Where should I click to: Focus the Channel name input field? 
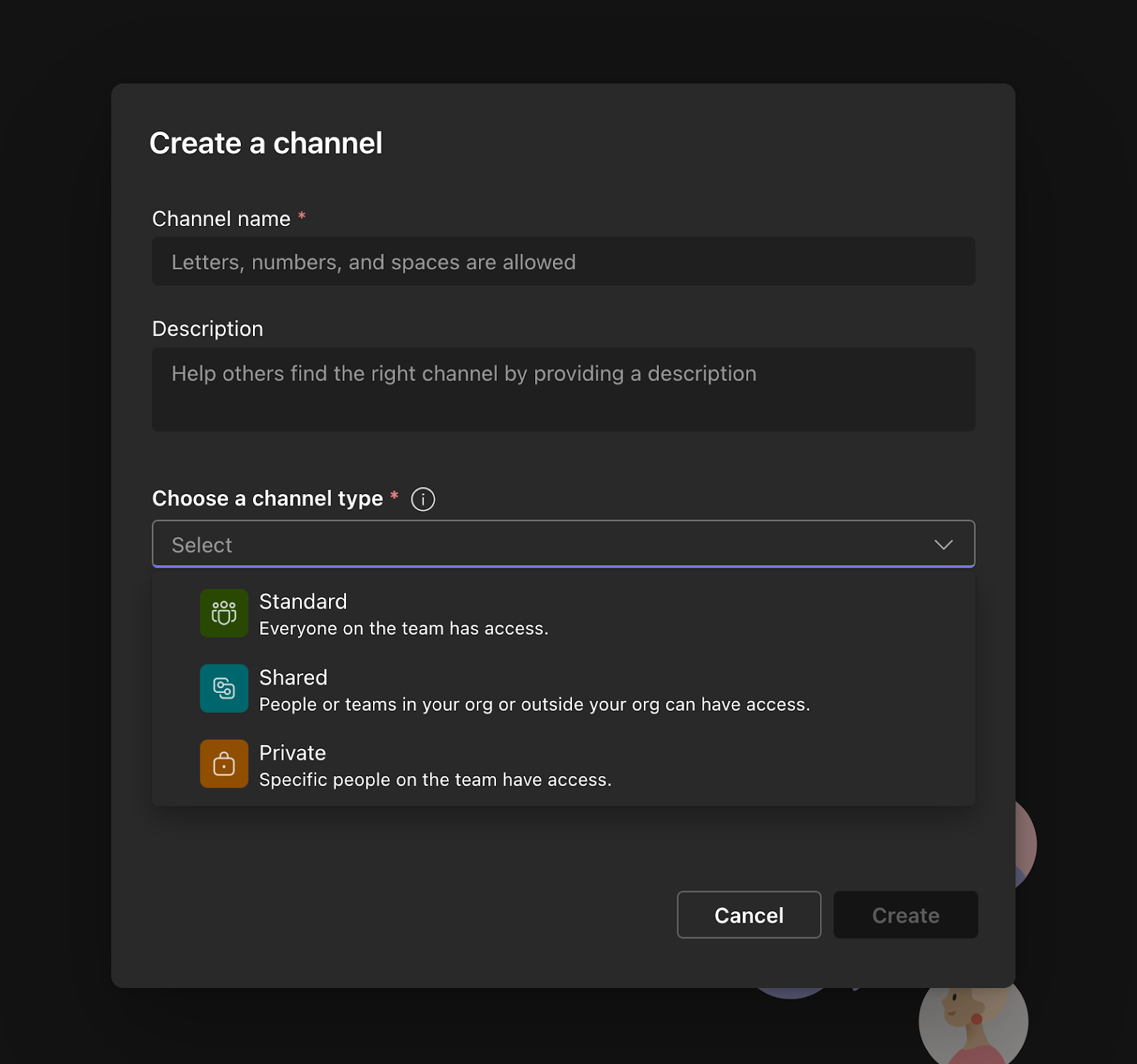pos(563,262)
